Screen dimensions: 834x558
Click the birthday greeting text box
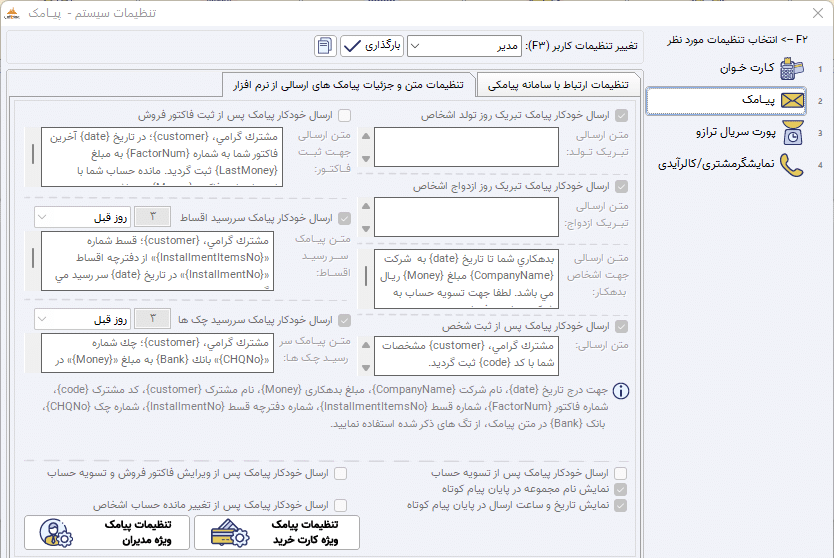[466, 147]
